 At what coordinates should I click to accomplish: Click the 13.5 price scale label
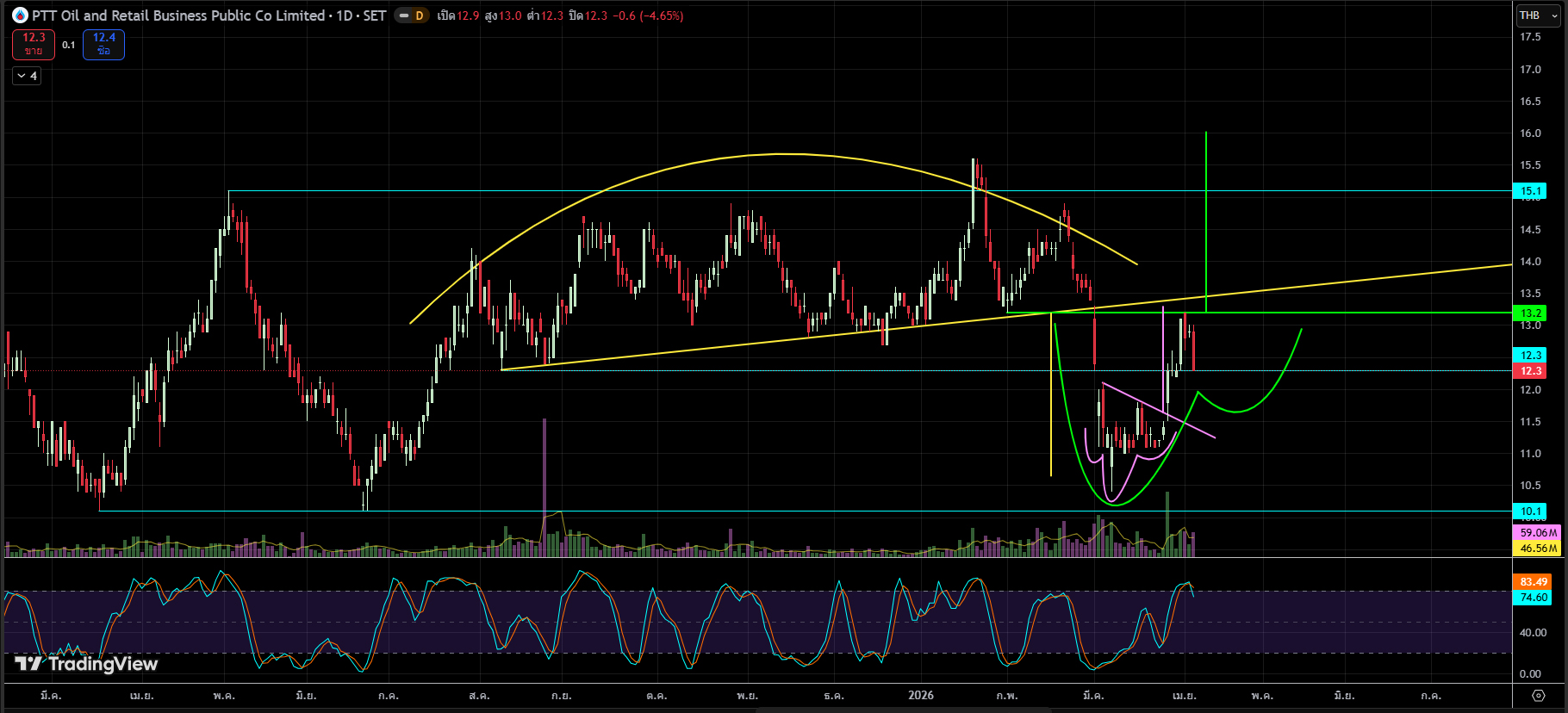(x=1531, y=294)
